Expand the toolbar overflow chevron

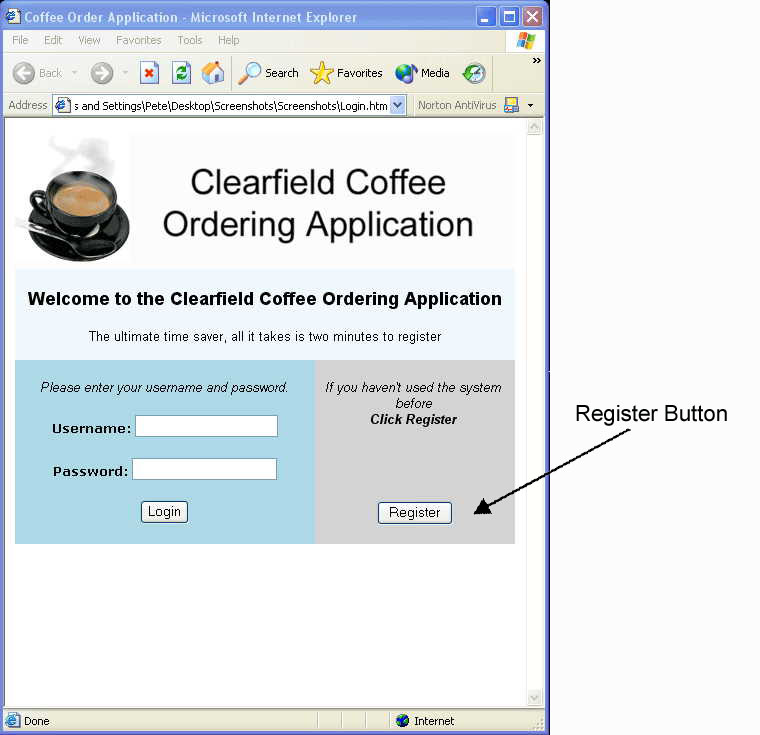tap(536, 61)
